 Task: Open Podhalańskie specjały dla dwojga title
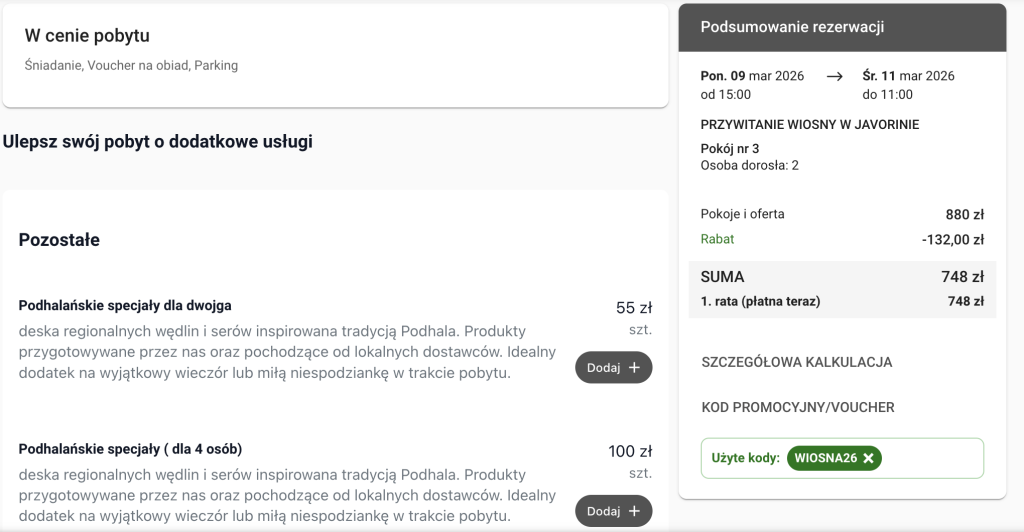[x=125, y=305]
